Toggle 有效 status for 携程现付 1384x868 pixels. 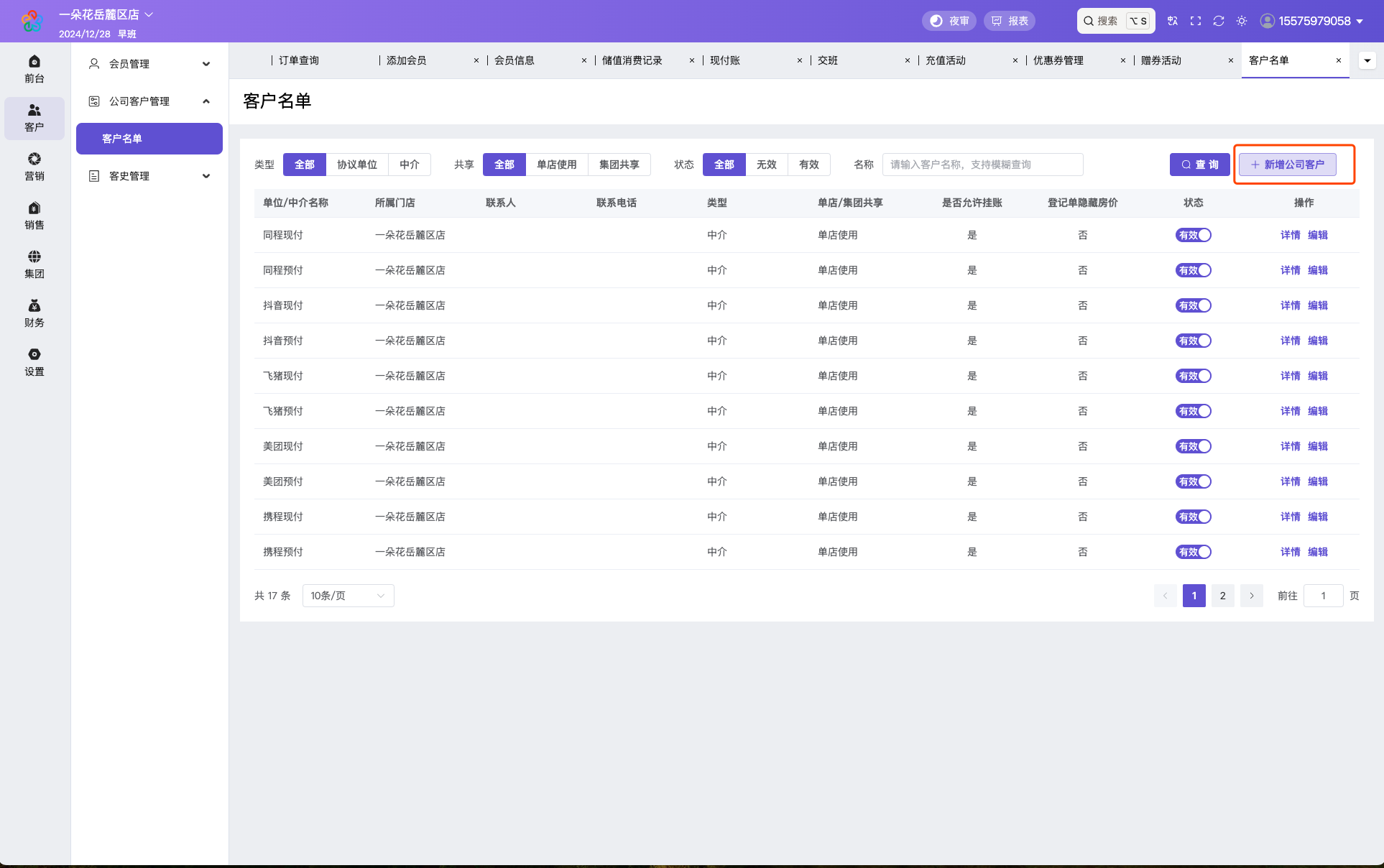[1194, 517]
